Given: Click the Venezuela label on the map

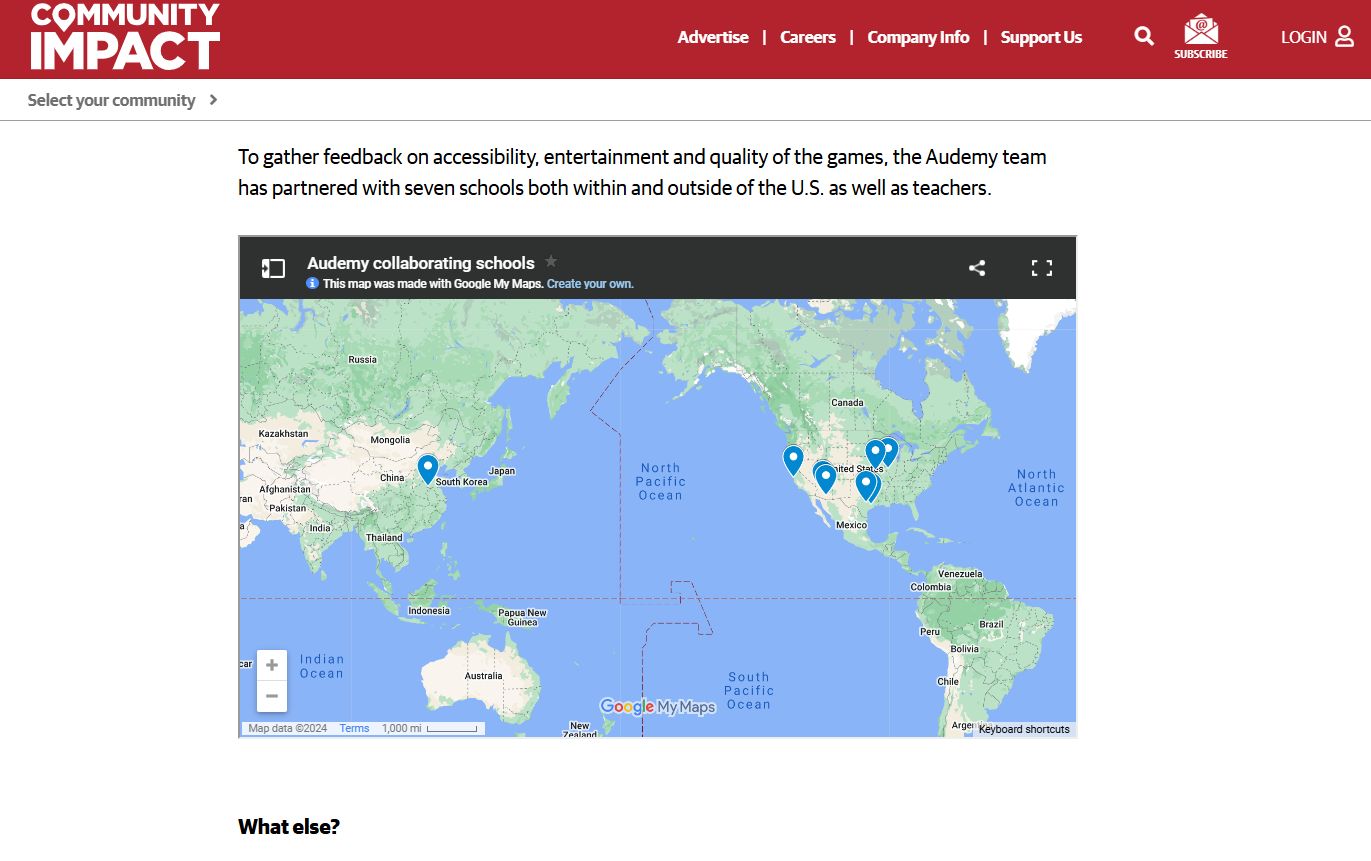Looking at the screenshot, I should click(960, 574).
